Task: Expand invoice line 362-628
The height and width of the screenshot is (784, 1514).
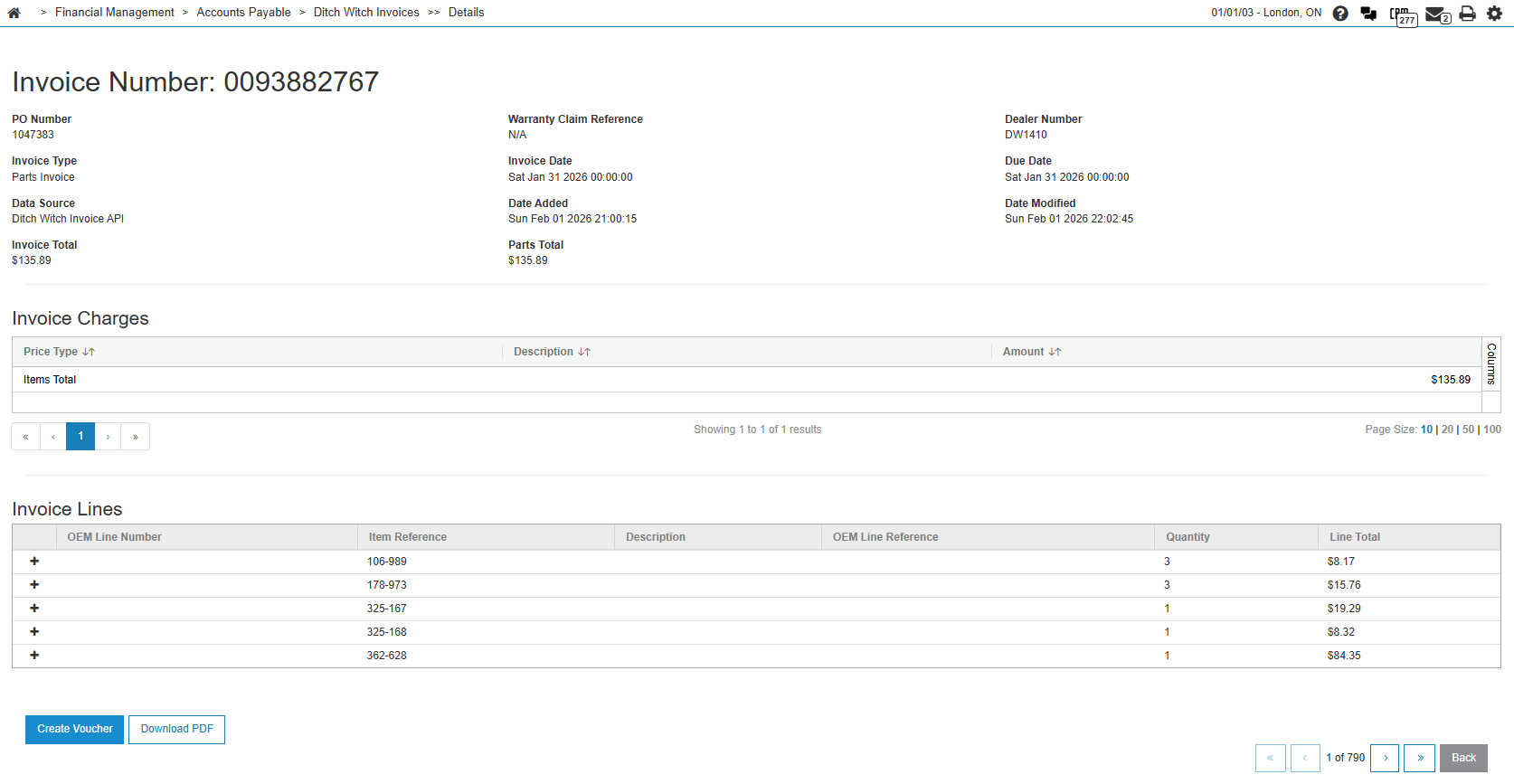Action: pyautogui.click(x=34, y=656)
